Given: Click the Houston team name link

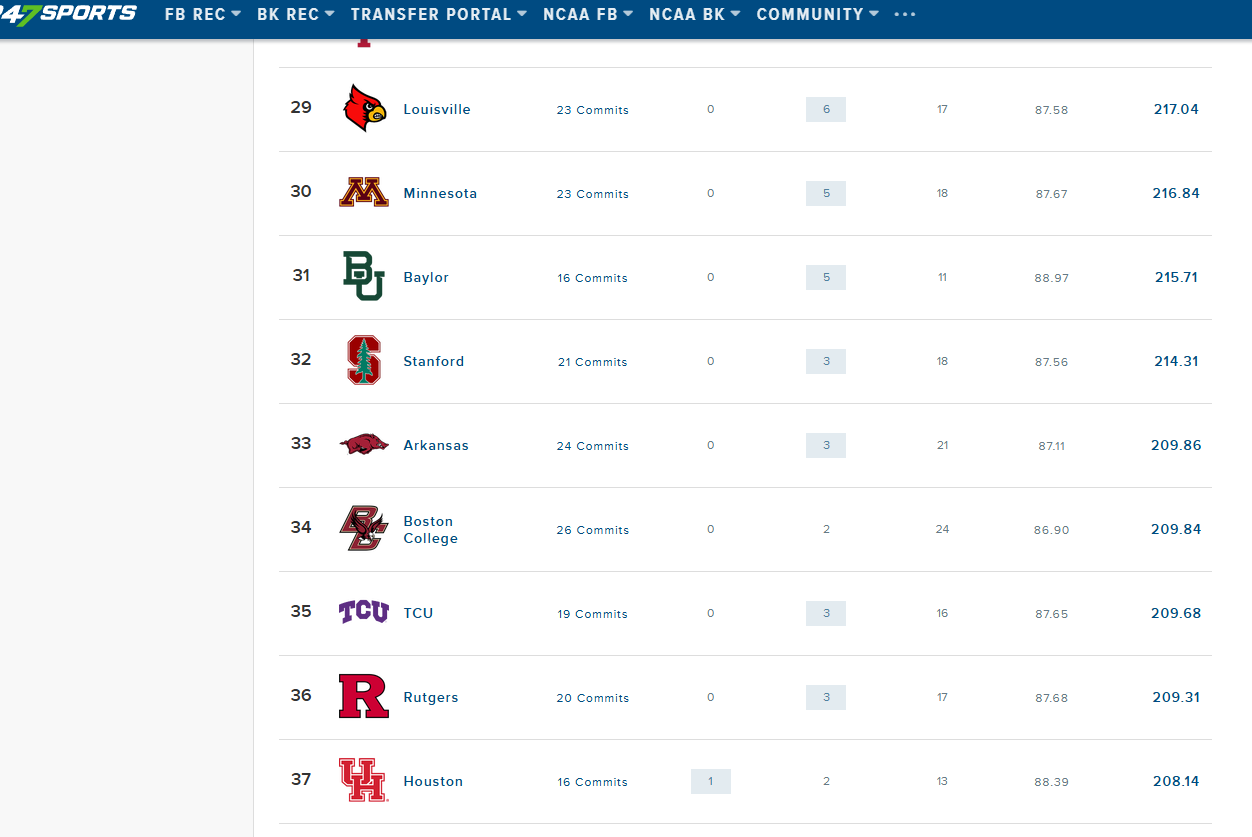Looking at the screenshot, I should click(x=433, y=781).
